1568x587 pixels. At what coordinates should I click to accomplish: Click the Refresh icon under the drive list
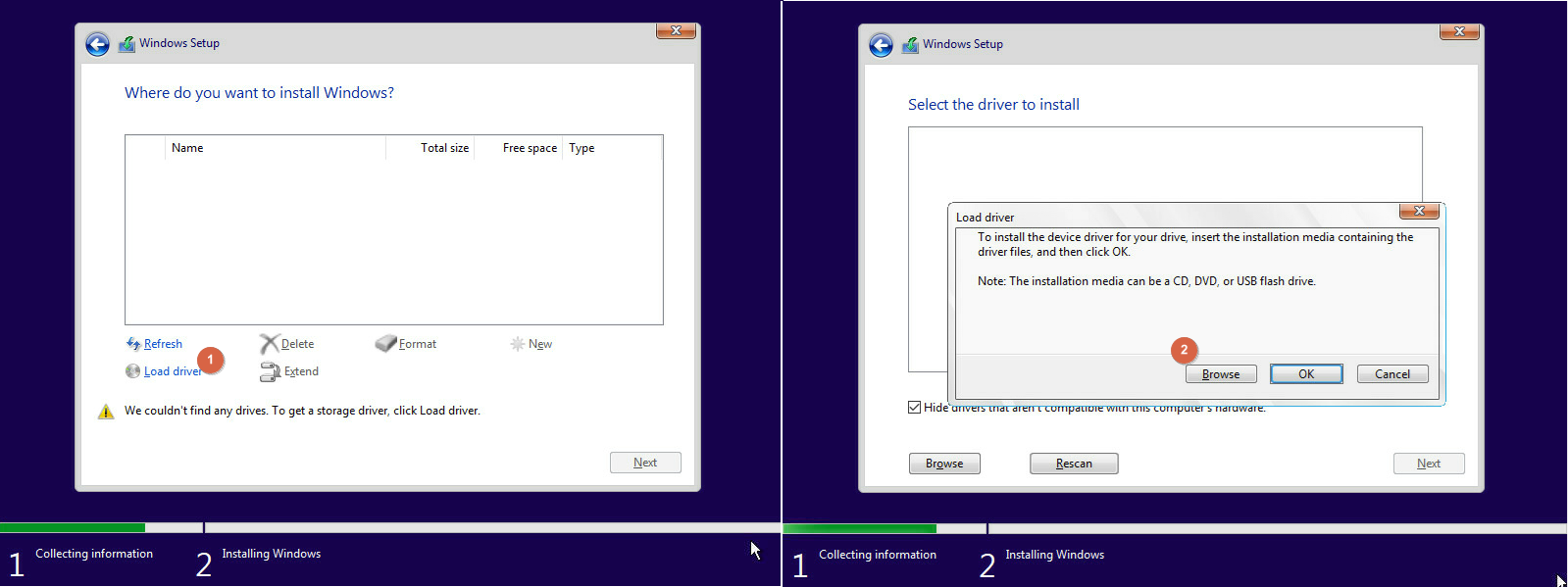click(x=133, y=344)
